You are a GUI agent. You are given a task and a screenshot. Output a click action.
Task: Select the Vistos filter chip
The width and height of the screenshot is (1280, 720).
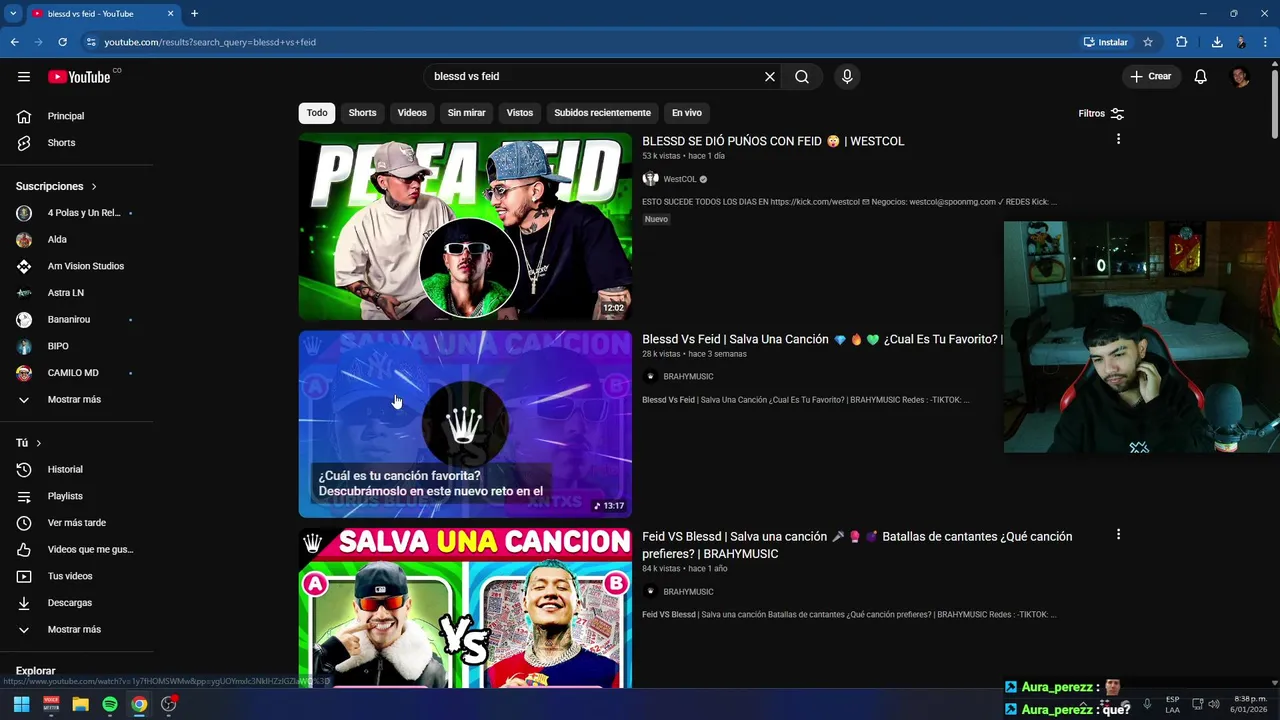pos(520,113)
